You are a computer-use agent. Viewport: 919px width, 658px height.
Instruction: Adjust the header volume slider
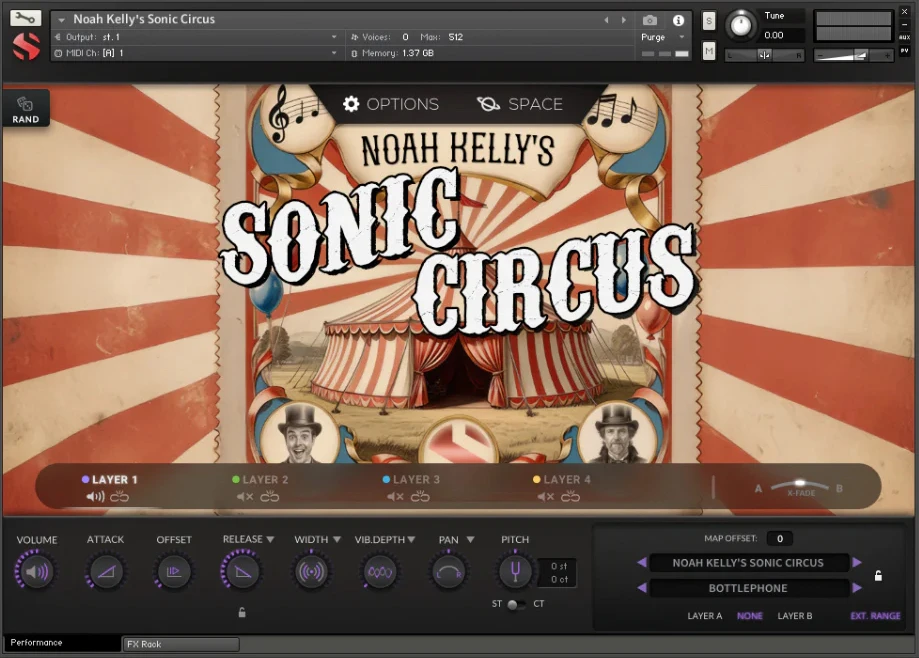pos(854,55)
